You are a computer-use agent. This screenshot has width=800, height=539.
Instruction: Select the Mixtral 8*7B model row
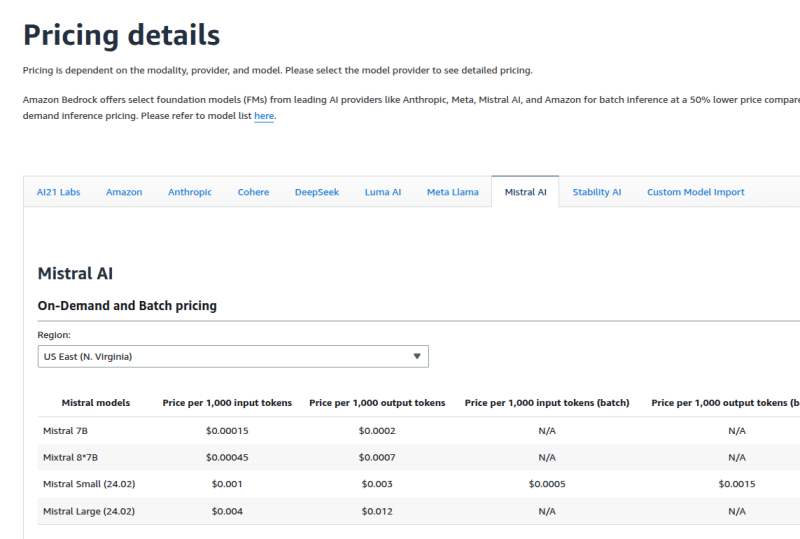tap(70, 457)
